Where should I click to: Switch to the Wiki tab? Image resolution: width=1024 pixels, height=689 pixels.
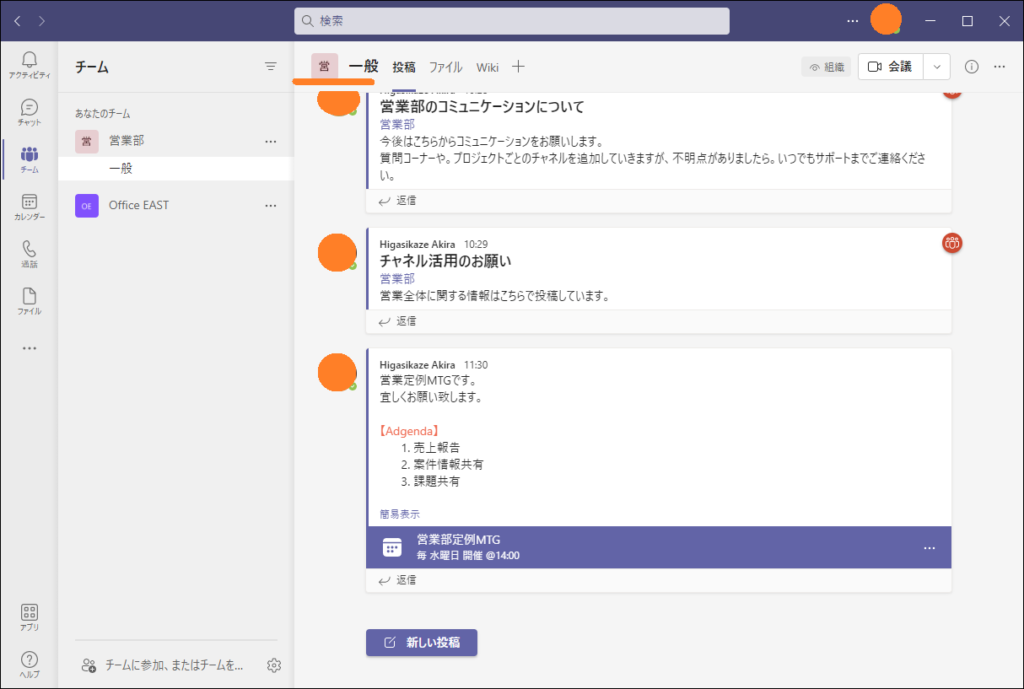point(487,67)
